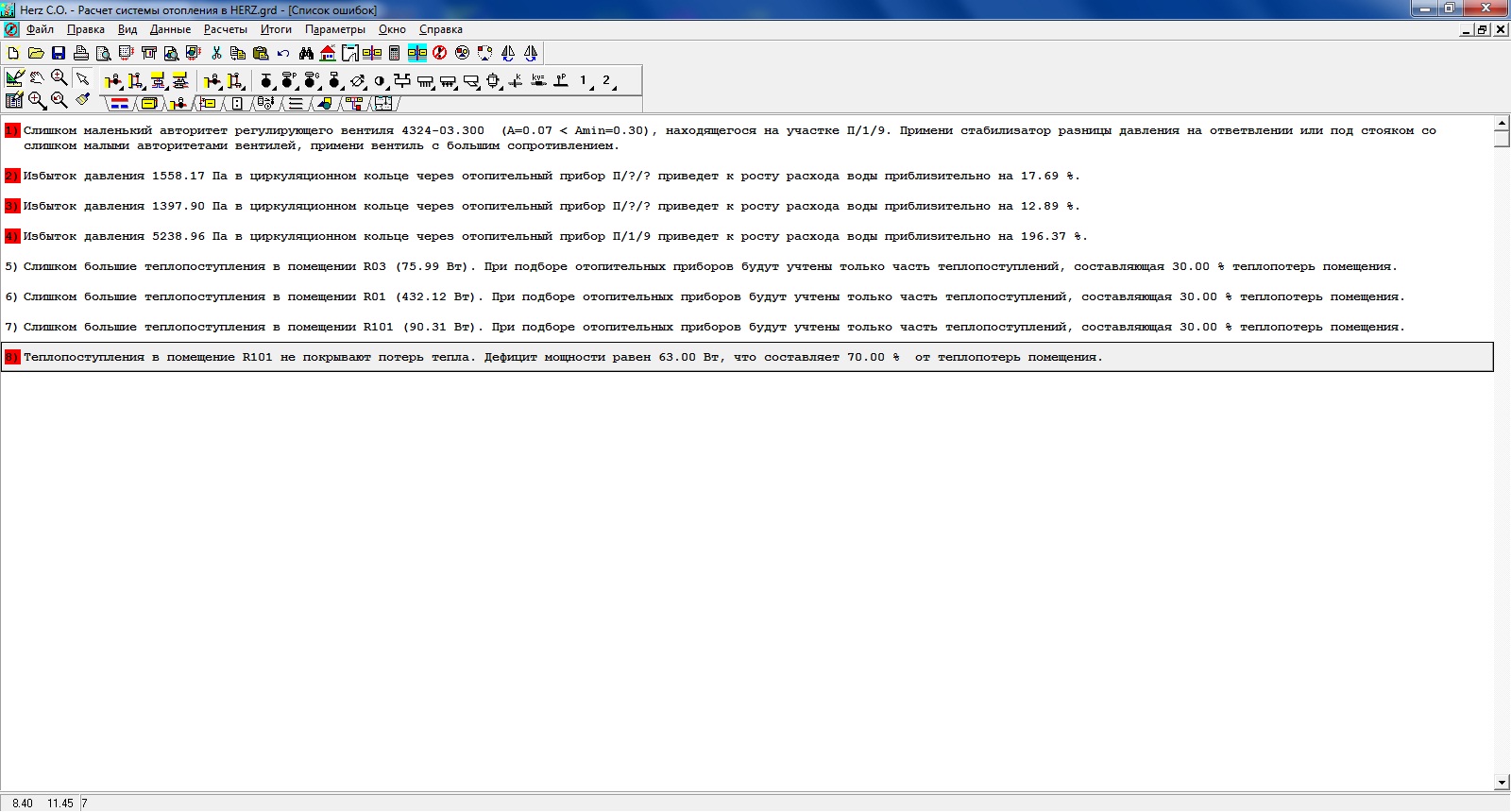Click the red house icon
Viewport: 1511px width, 812px height.
pos(328,53)
